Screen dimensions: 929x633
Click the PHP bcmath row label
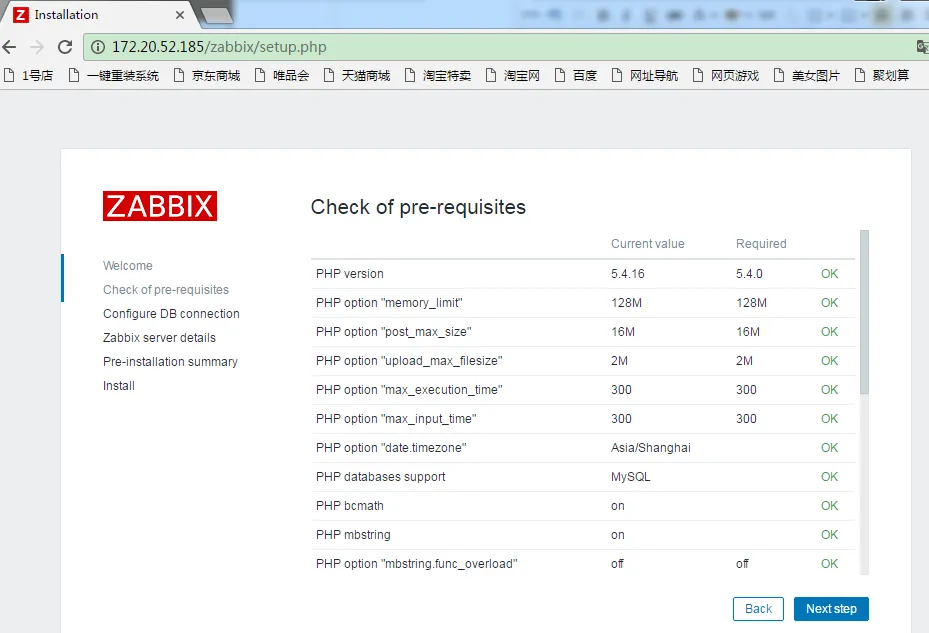pyautogui.click(x=350, y=506)
